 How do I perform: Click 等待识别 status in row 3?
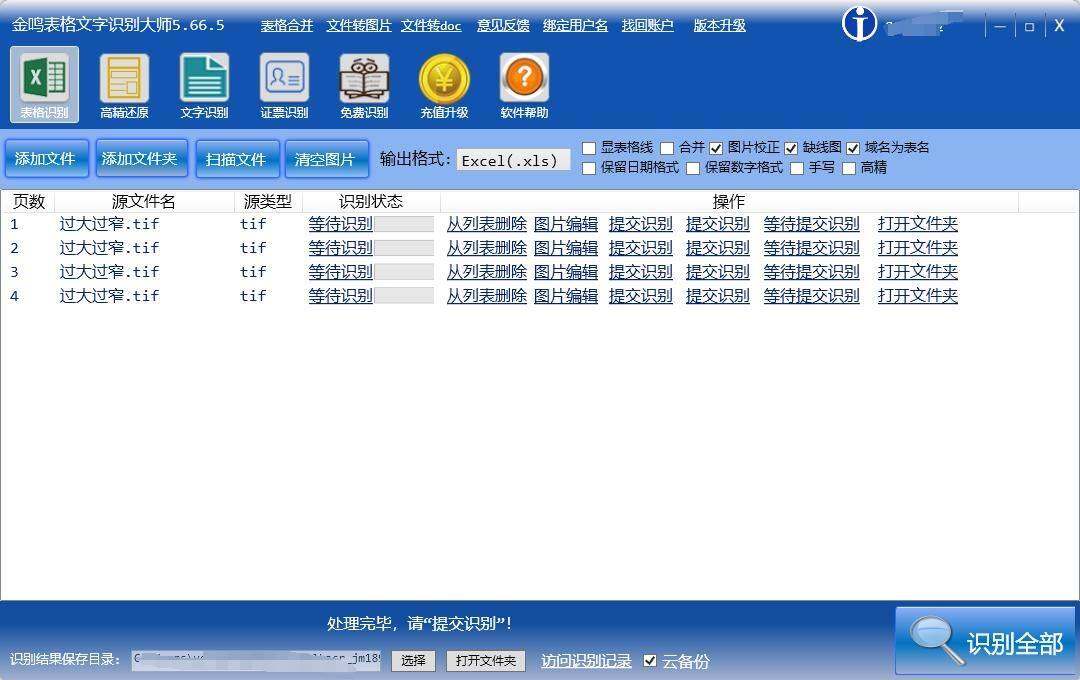pos(340,272)
